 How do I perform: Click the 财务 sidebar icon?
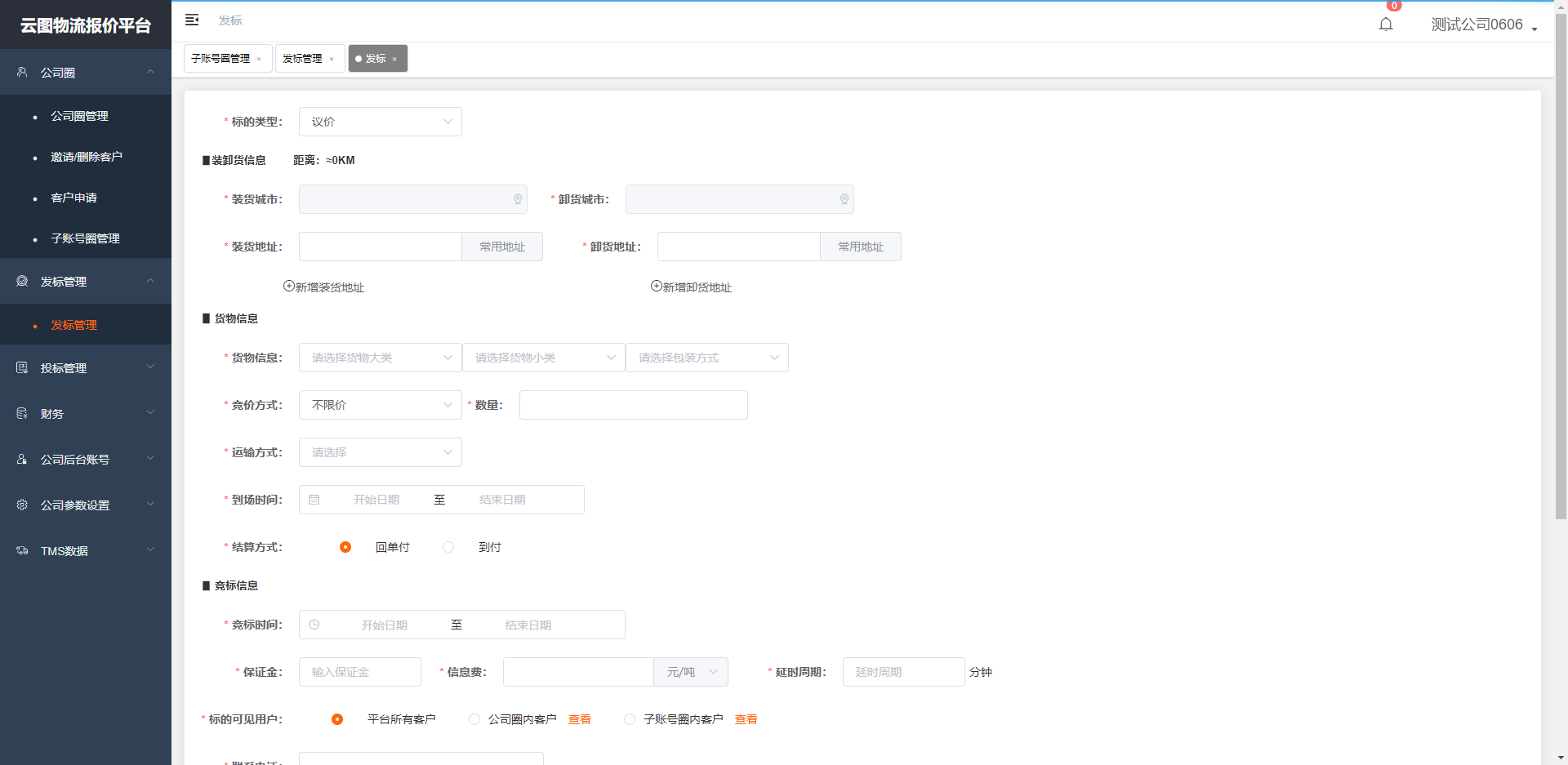[22, 413]
